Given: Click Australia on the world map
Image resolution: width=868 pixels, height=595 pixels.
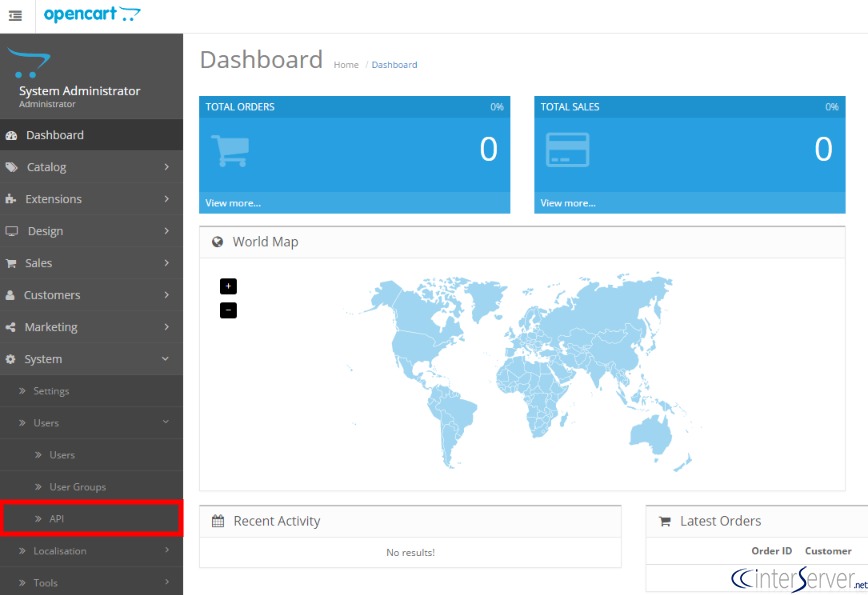Looking at the screenshot, I should click(x=650, y=434).
